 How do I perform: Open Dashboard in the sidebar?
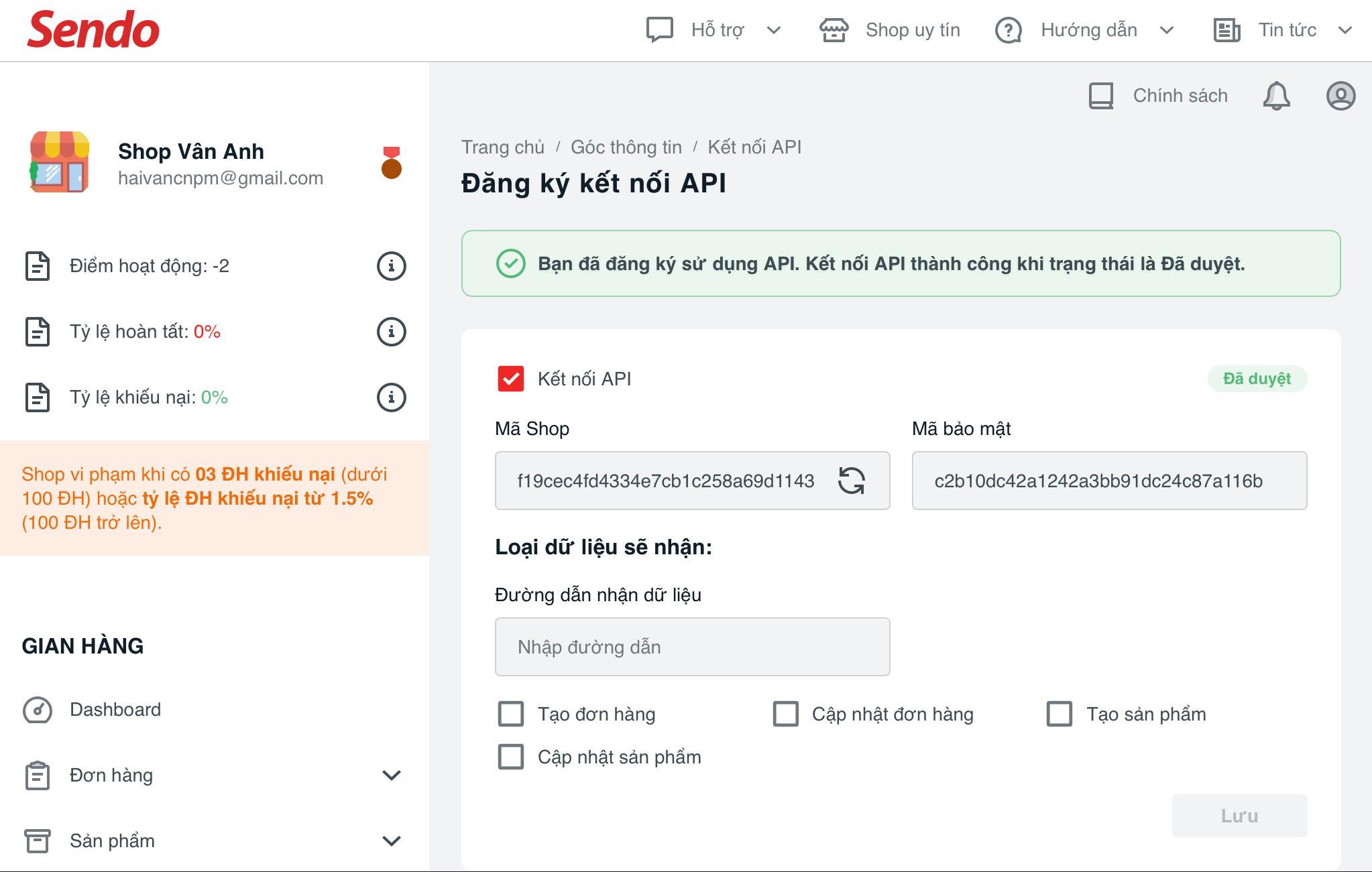point(115,710)
